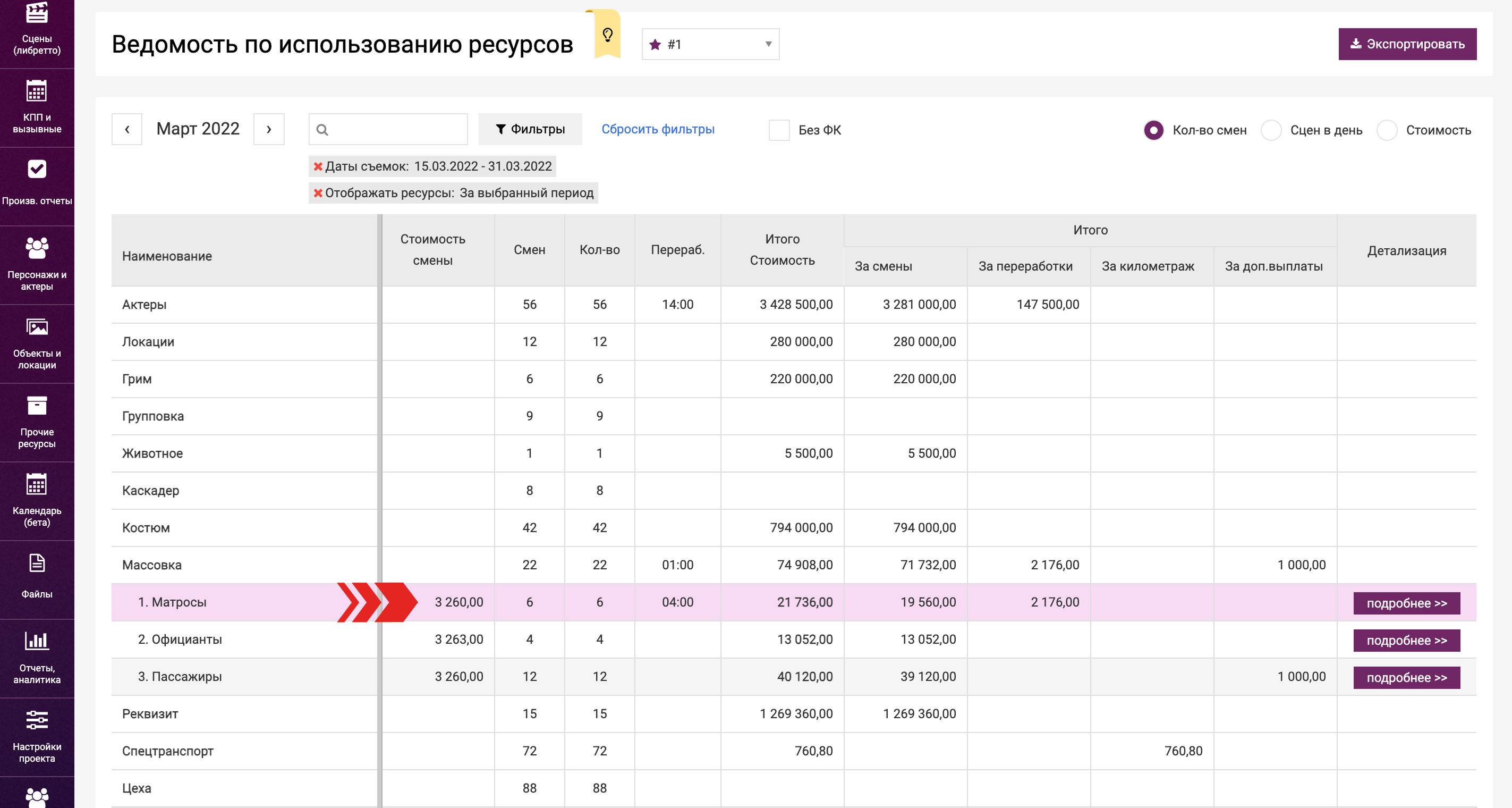This screenshot has height=808, width=1512.
Task: Open Календарь (бета) sidebar section
Action: [37, 501]
